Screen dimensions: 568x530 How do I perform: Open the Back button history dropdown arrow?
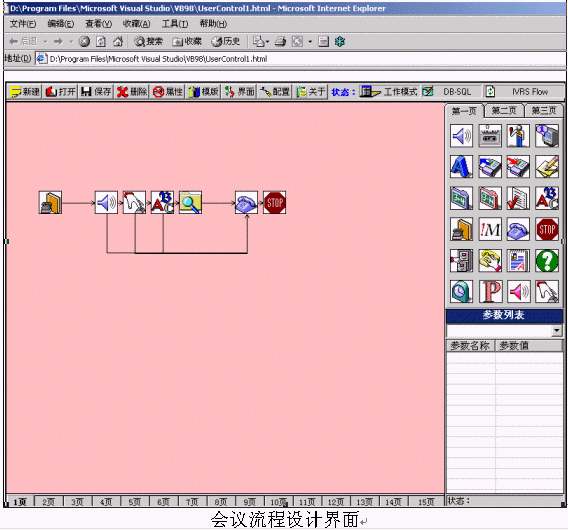[45, 42]
